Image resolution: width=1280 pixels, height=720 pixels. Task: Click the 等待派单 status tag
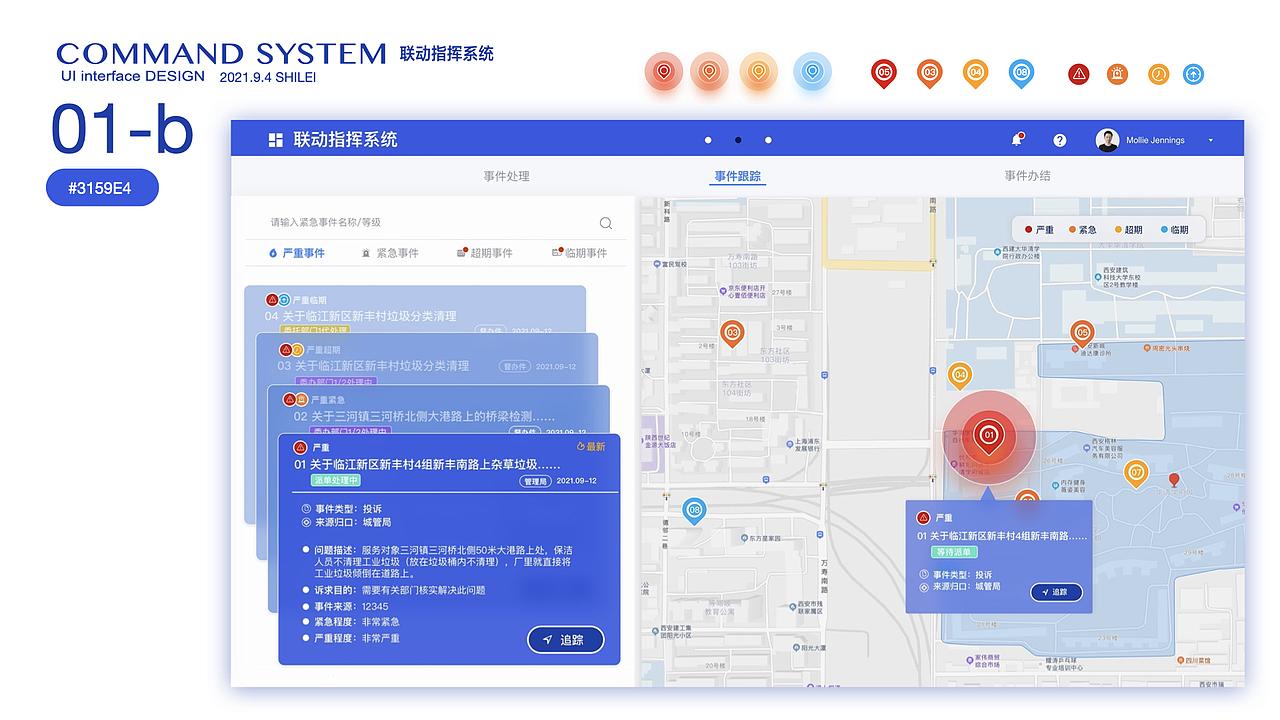point(954,552)
